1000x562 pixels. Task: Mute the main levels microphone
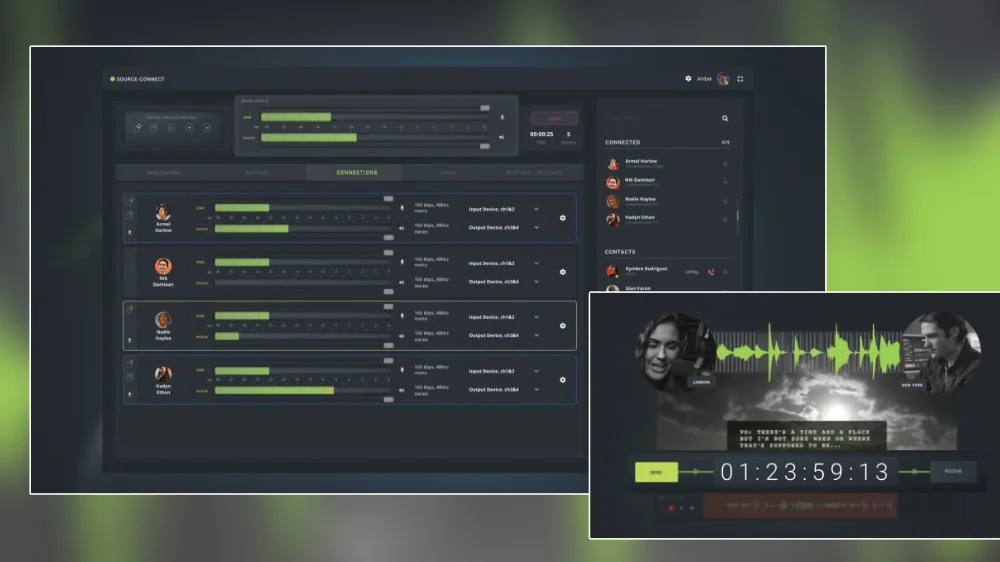(x=502, y=117)
